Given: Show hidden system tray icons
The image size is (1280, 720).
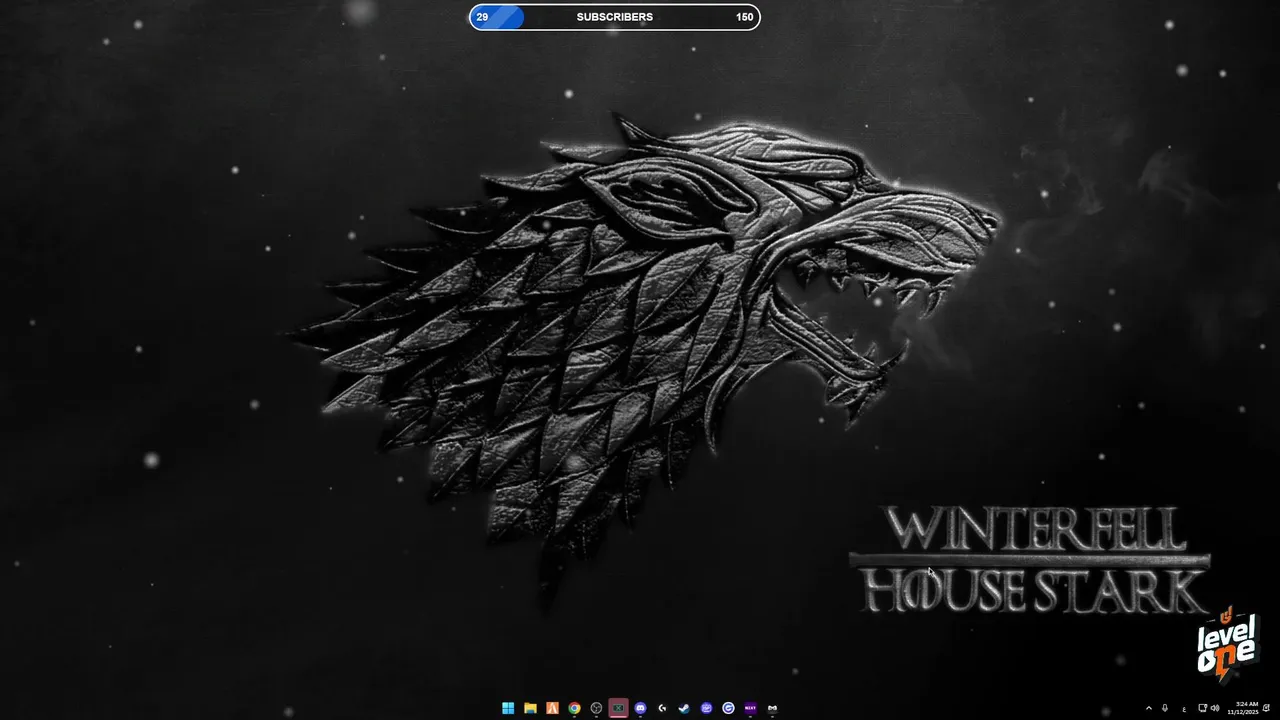Looking at the screenshot, I should pos(1148,708).
